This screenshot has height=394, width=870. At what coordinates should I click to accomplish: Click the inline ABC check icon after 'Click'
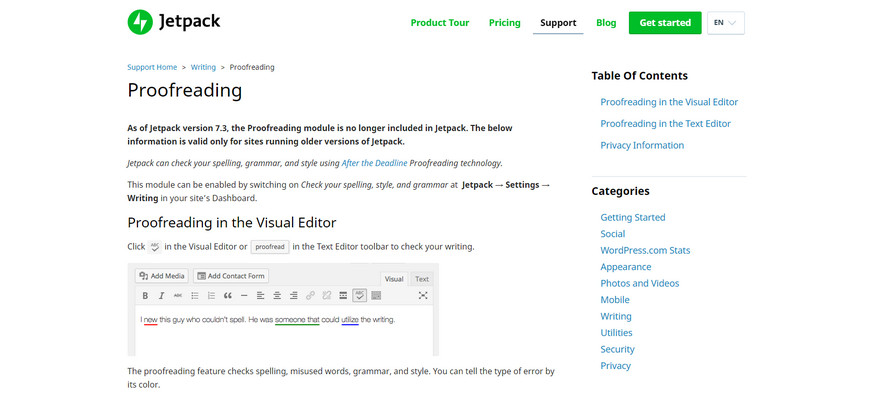[155, 247]
